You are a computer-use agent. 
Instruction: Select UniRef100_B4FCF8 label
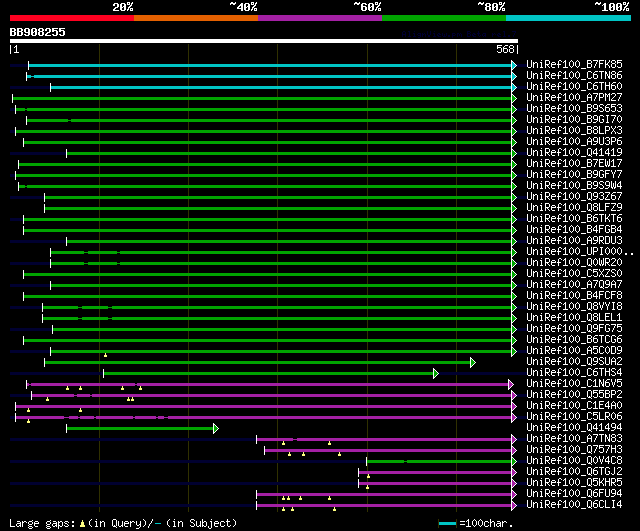click(x=574, y=296)
